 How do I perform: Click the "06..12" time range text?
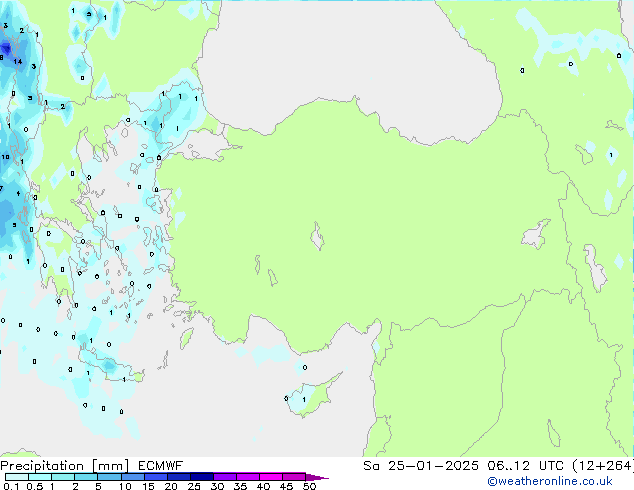coord(509,466)
